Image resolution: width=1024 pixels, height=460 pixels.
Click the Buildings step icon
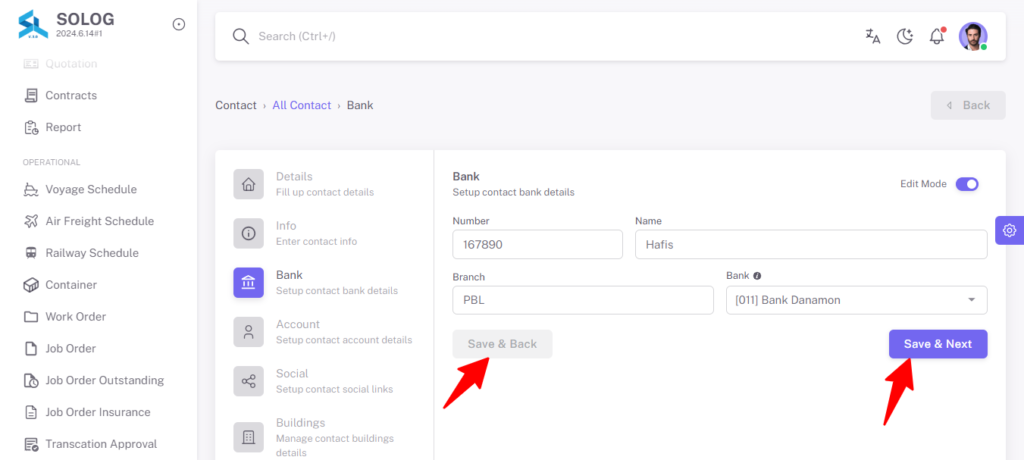[249, 437]
